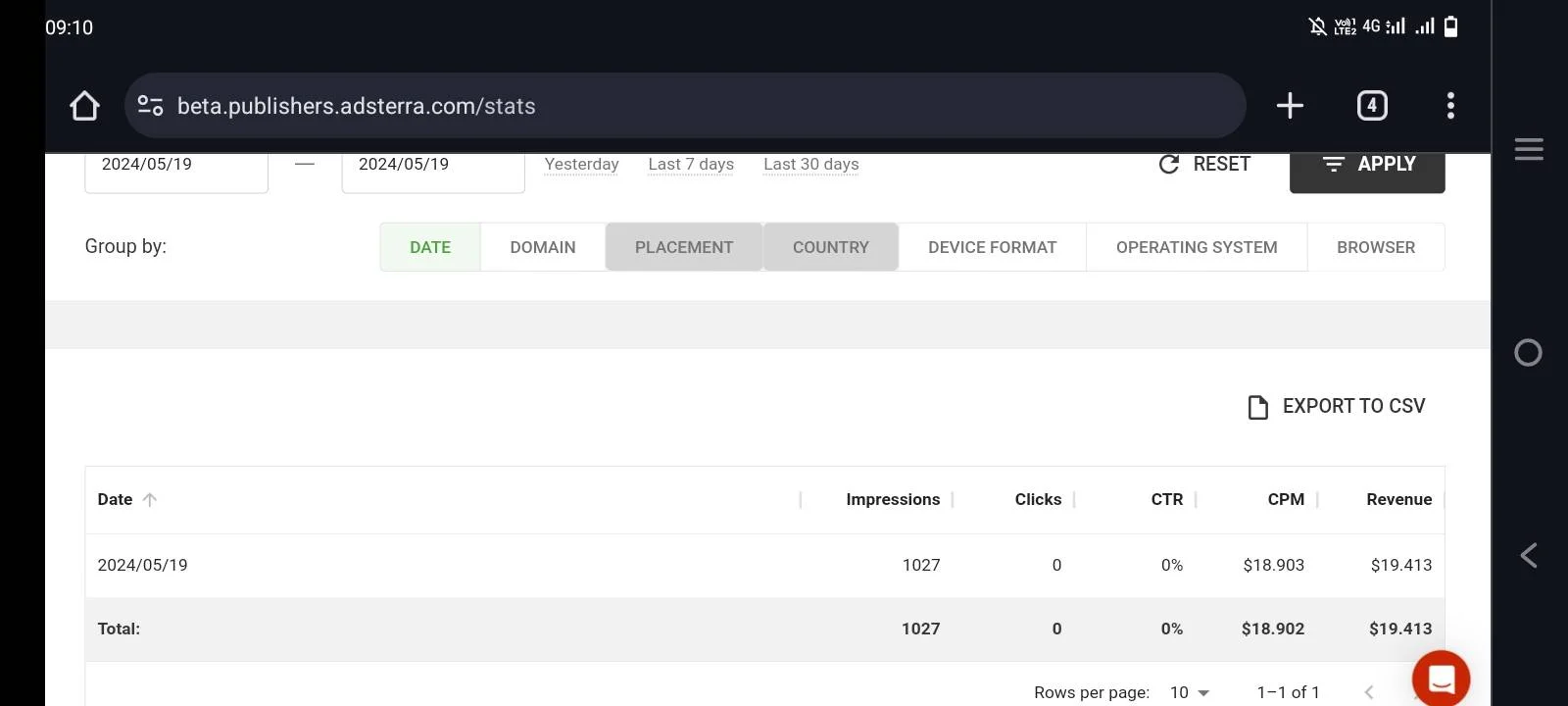
Task: Group by OPERATING SYSTEM
Action: (x=1197, y=247)
